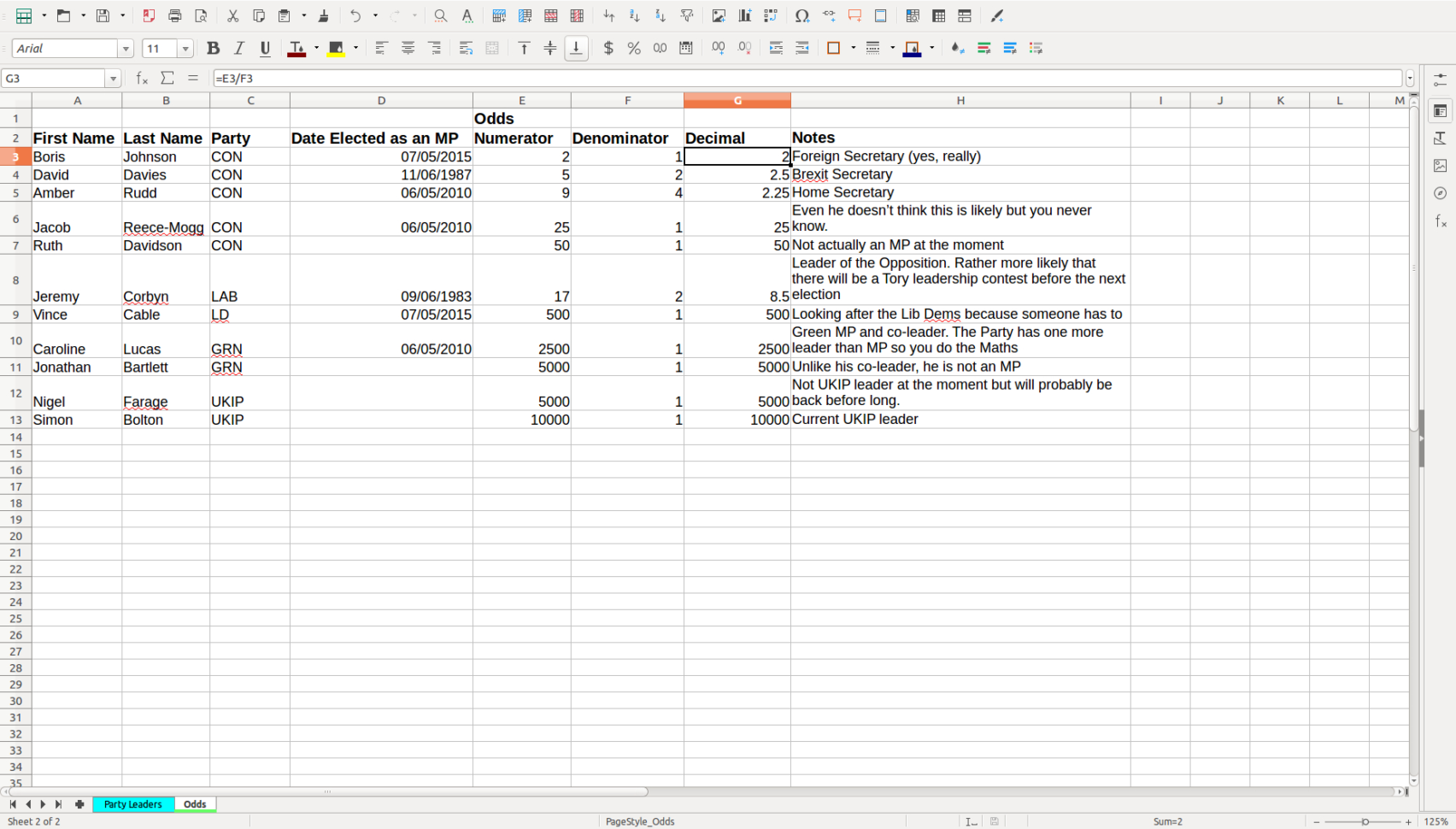This screenshot has width=1456, height=829.
Task: Export the spreadsheet directly as PDF
Action: (150, 15)
